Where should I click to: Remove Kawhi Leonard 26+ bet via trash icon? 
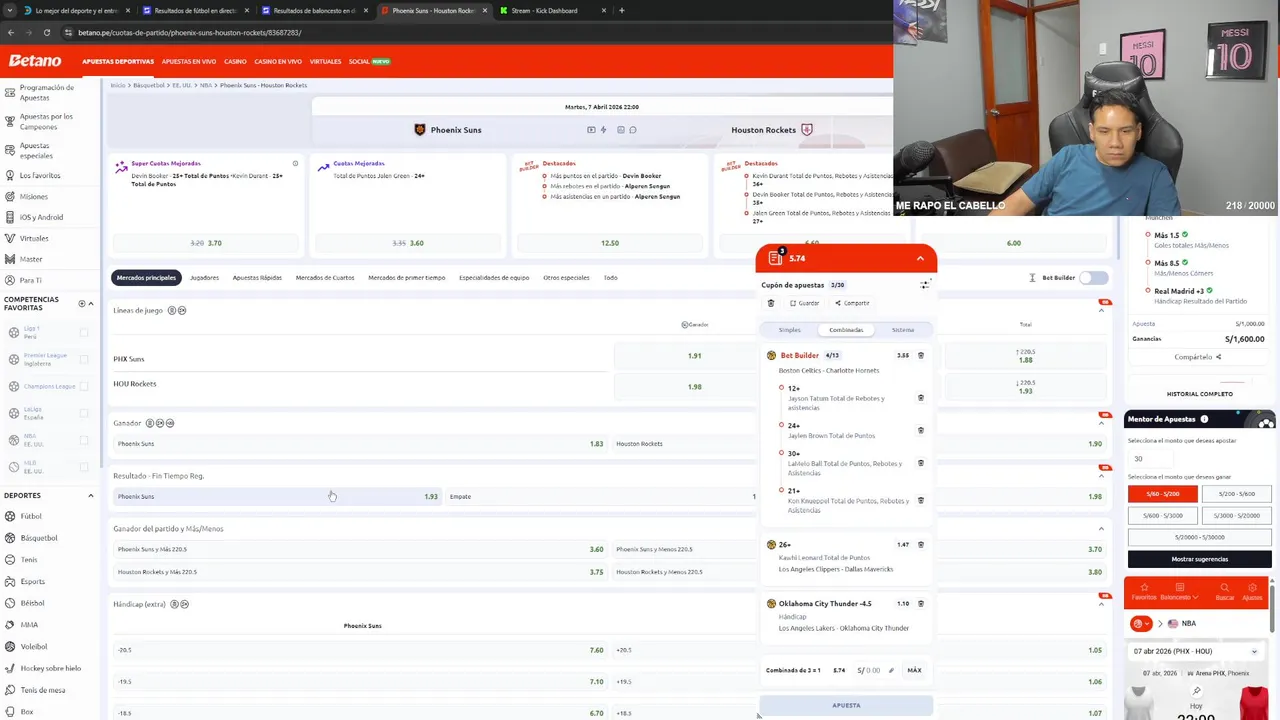921,545
